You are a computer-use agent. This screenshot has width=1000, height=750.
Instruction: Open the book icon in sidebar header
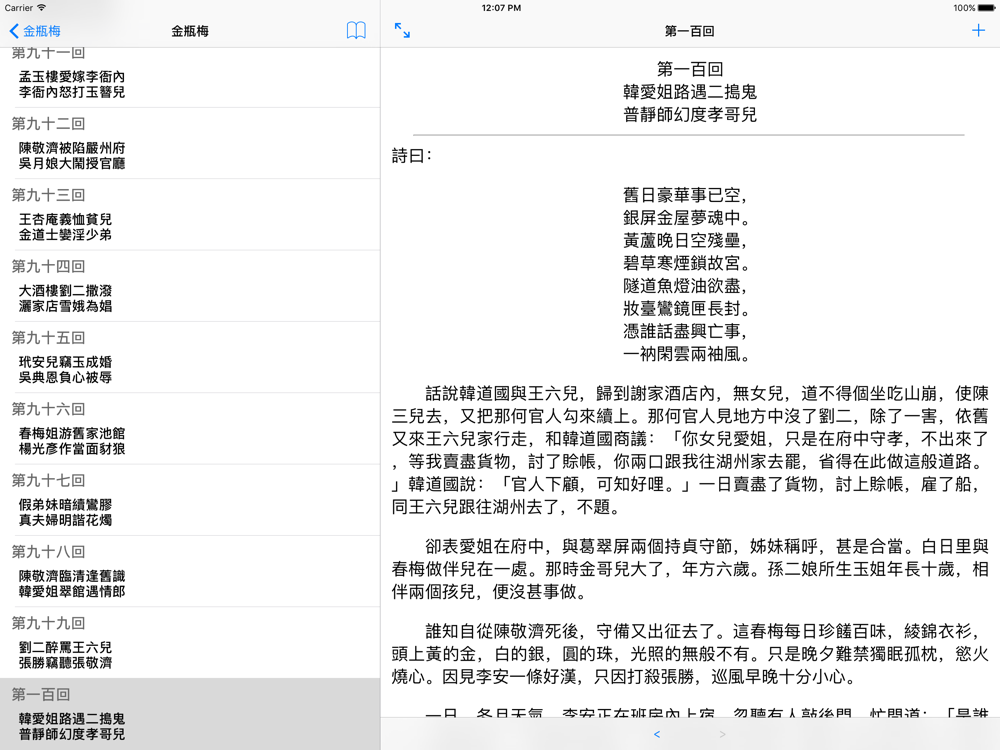pyautogui.click(x=356, y=31)
